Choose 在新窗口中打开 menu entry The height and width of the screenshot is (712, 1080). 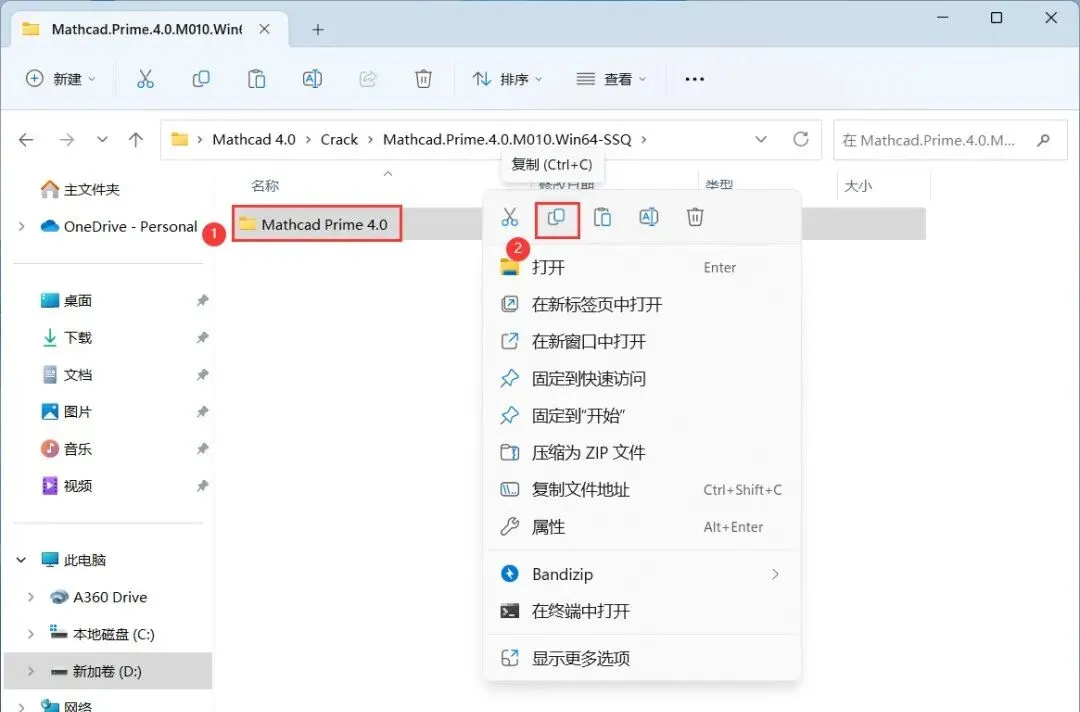642,342
